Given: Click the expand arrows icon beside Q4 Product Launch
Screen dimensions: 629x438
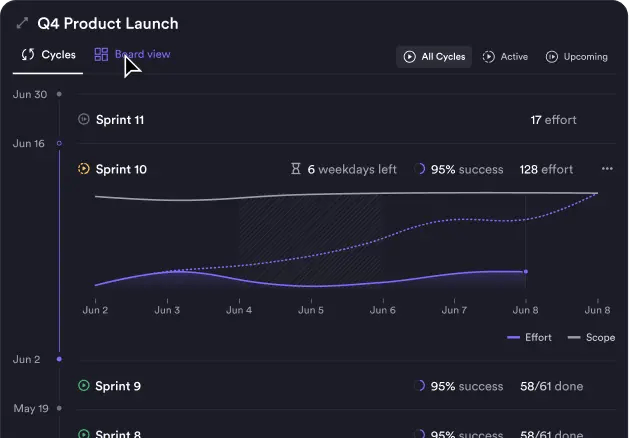Looking at the screenshot, I should pos(22,23).
